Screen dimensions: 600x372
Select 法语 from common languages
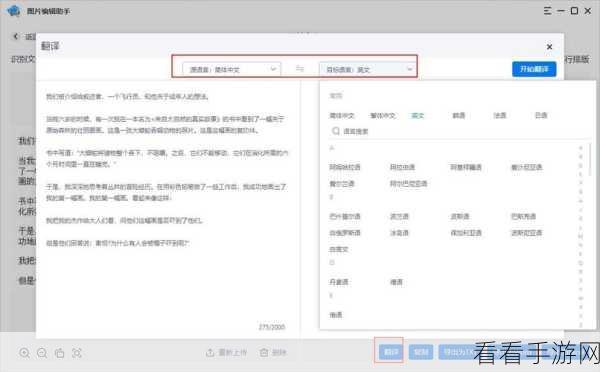click(x=500, y=116)
